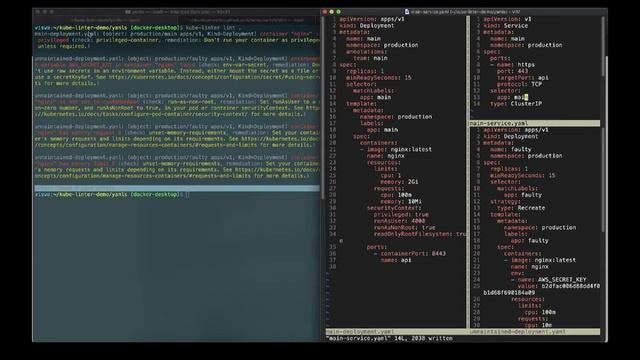Viewport: 640px width, 360px height.
Task: Click the unmaintained-deployment.yaml status line
Action: click(535, 332)
